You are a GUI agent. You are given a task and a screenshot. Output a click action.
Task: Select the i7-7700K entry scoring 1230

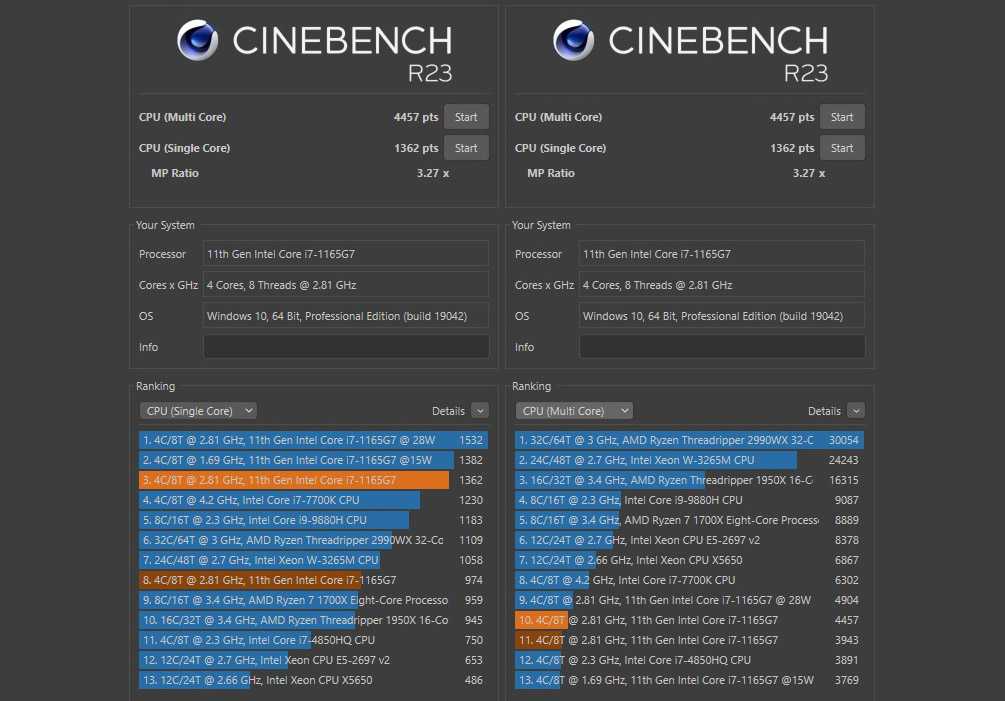pyautogui.click(x=312, y=500)
